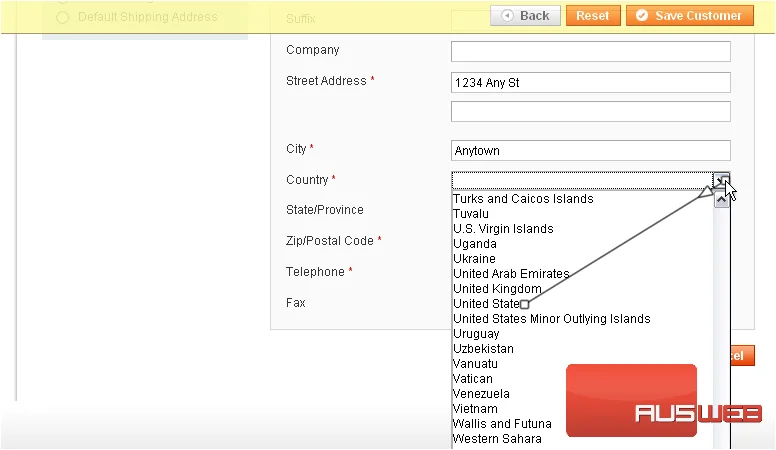The height and width of the screenshot is (450, 776).
Task: Click the Reset button
Action: click(593, 16)
